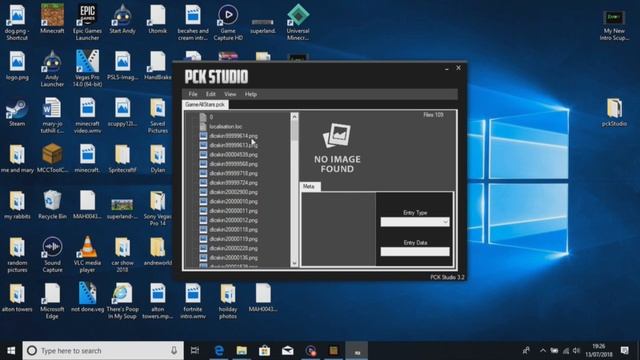Select the Recycle Bin icon
Image resolution: width=640 pixels, height=360 pixels.
52,205
